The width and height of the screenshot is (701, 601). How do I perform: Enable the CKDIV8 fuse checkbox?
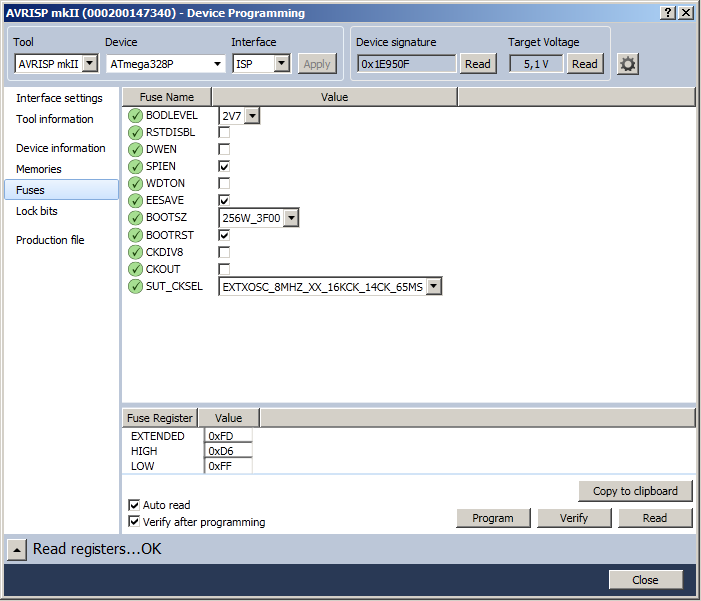(224, 252)
